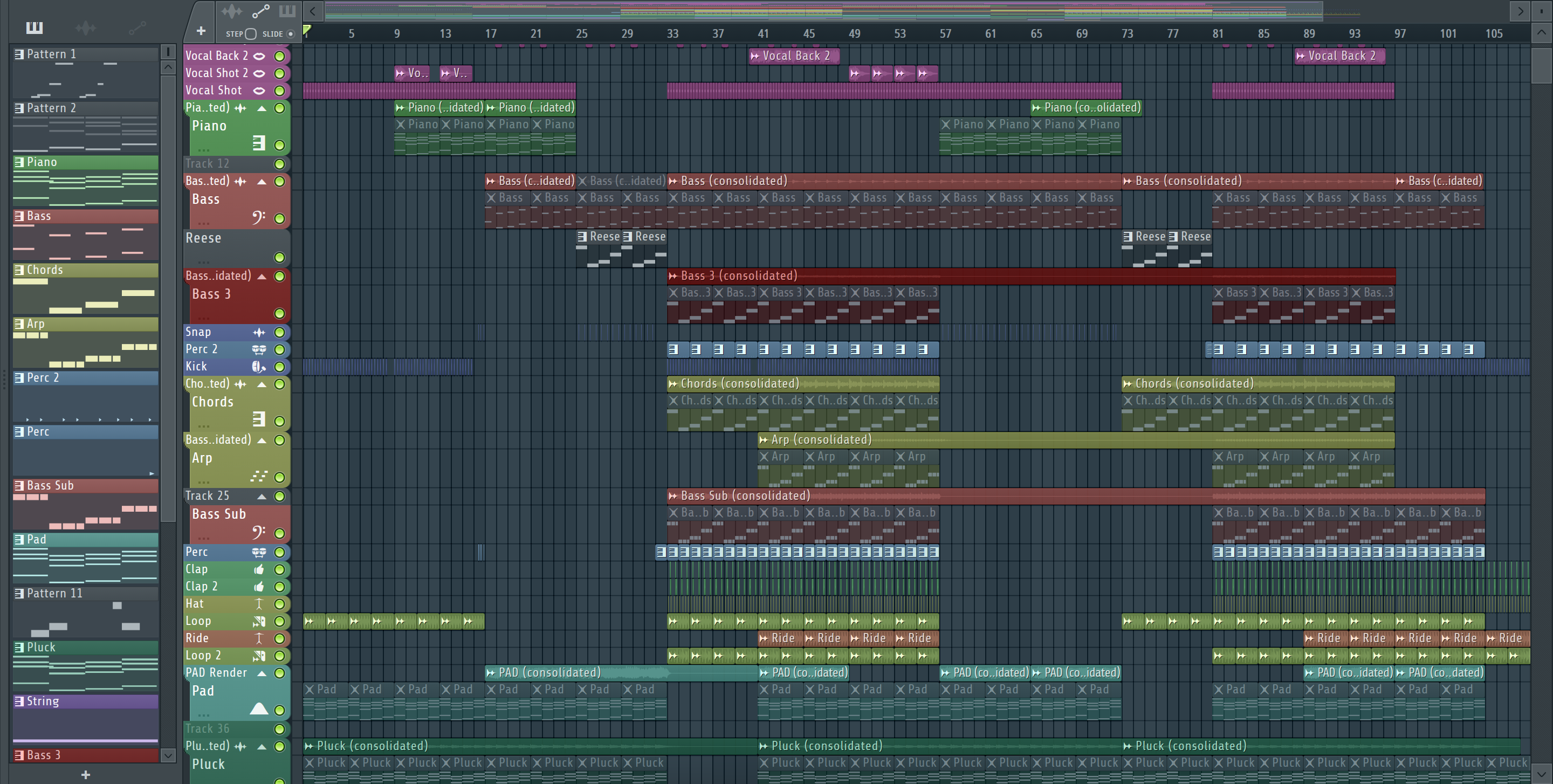Click the Perc 2 track drum icon
Screen dimensions: 1553x784
pyautogui.click(x=259, y=349)
